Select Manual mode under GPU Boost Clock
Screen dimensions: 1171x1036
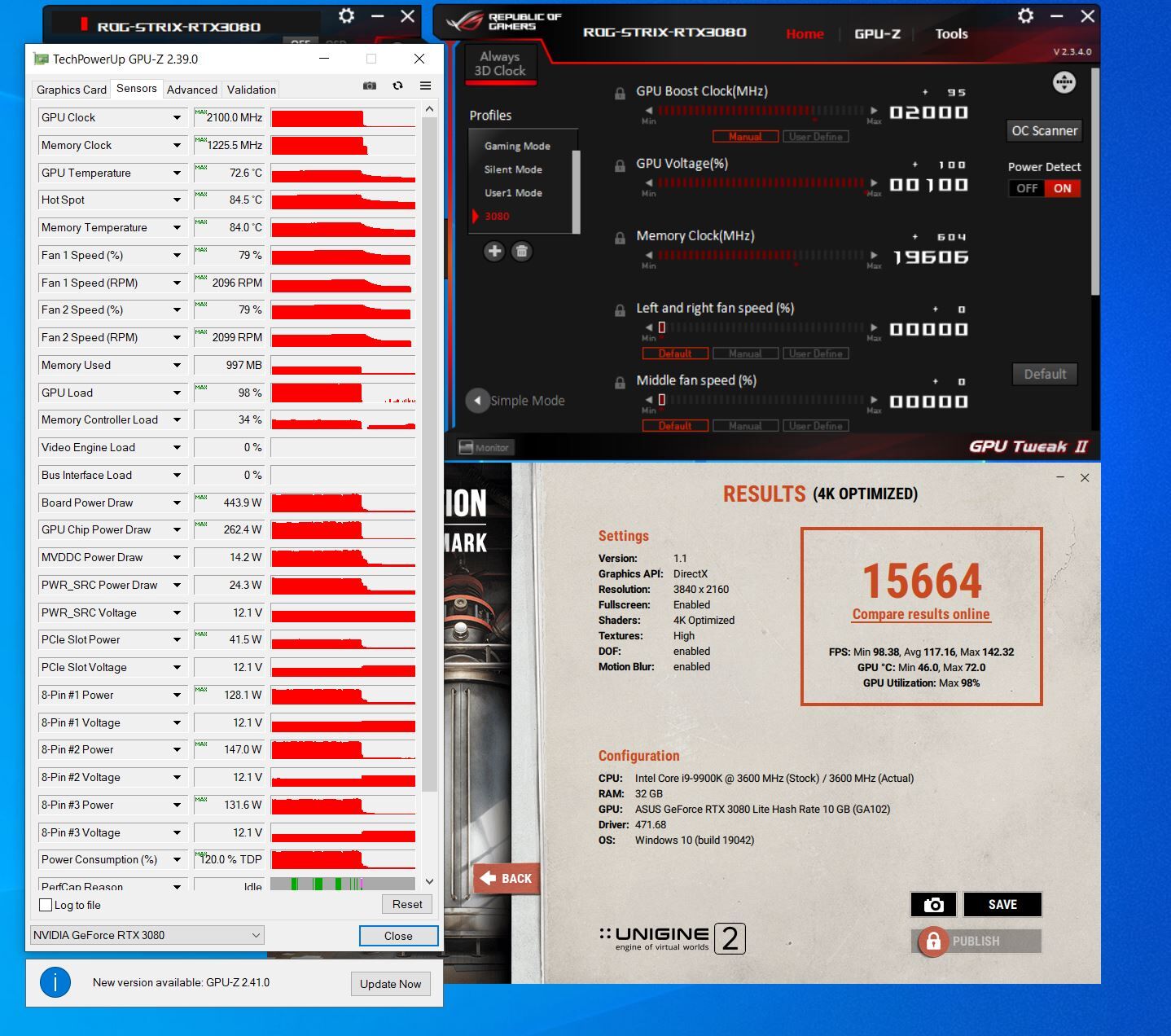pos(745,137)
